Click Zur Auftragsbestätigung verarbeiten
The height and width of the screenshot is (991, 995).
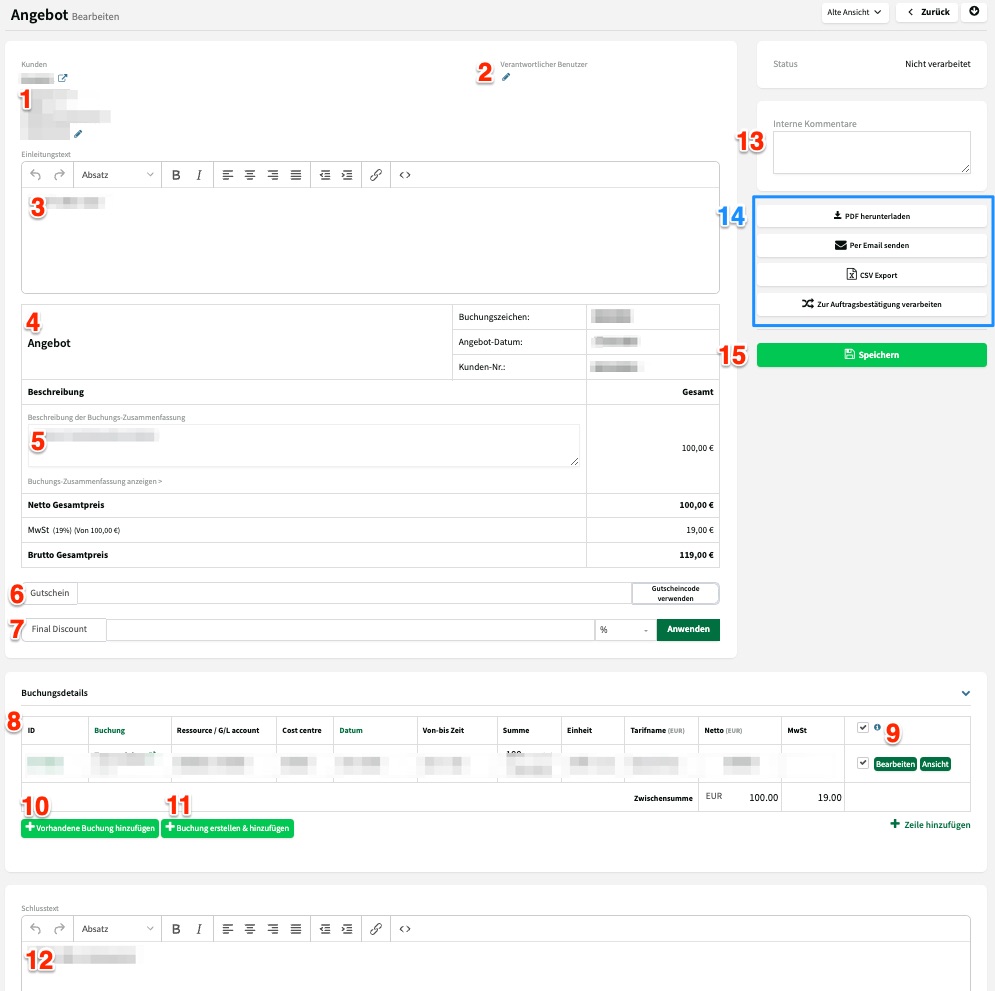click(871, 305)
